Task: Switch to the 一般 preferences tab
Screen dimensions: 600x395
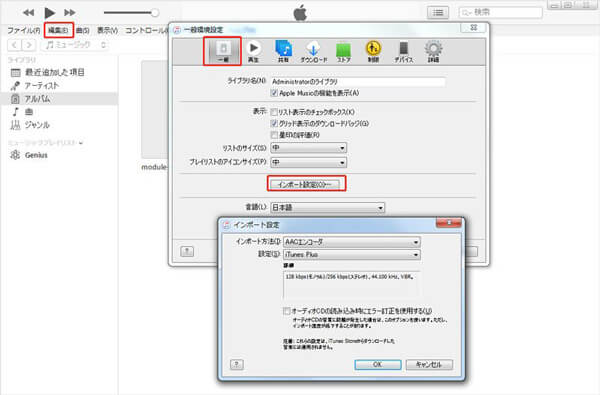Action: click(x=222, y=51)
